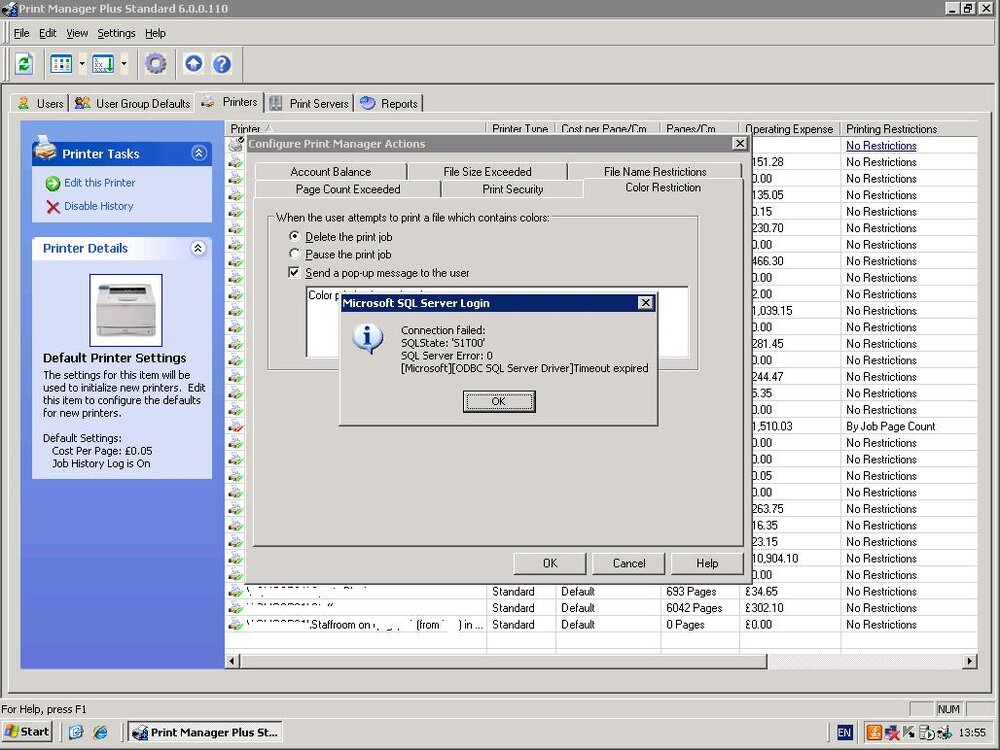Screen dimensions: 1000x750
Task: Switch to Page Count Exceeded tab
Action: click(348, 189)
